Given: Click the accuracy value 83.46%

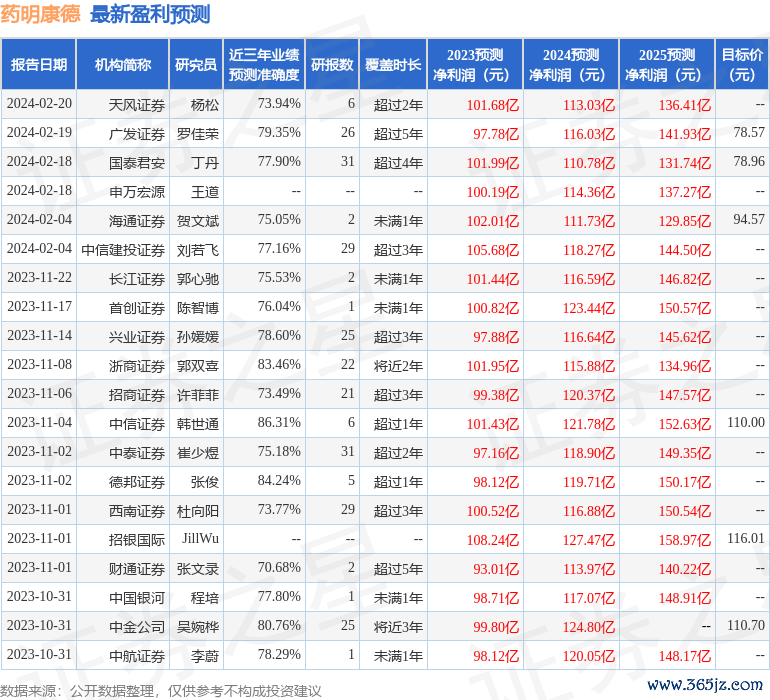Looking at the screenshot, I should point(279,364).
